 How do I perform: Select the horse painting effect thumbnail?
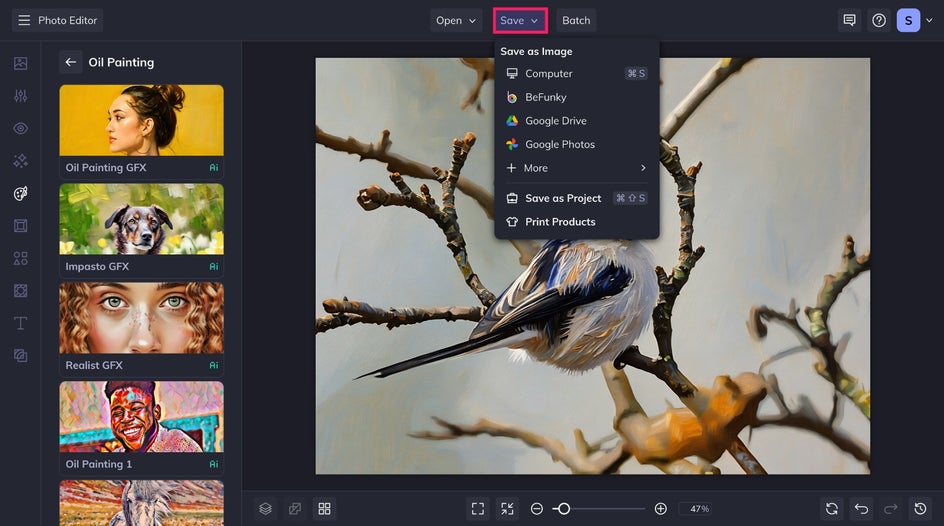point(141,503)
